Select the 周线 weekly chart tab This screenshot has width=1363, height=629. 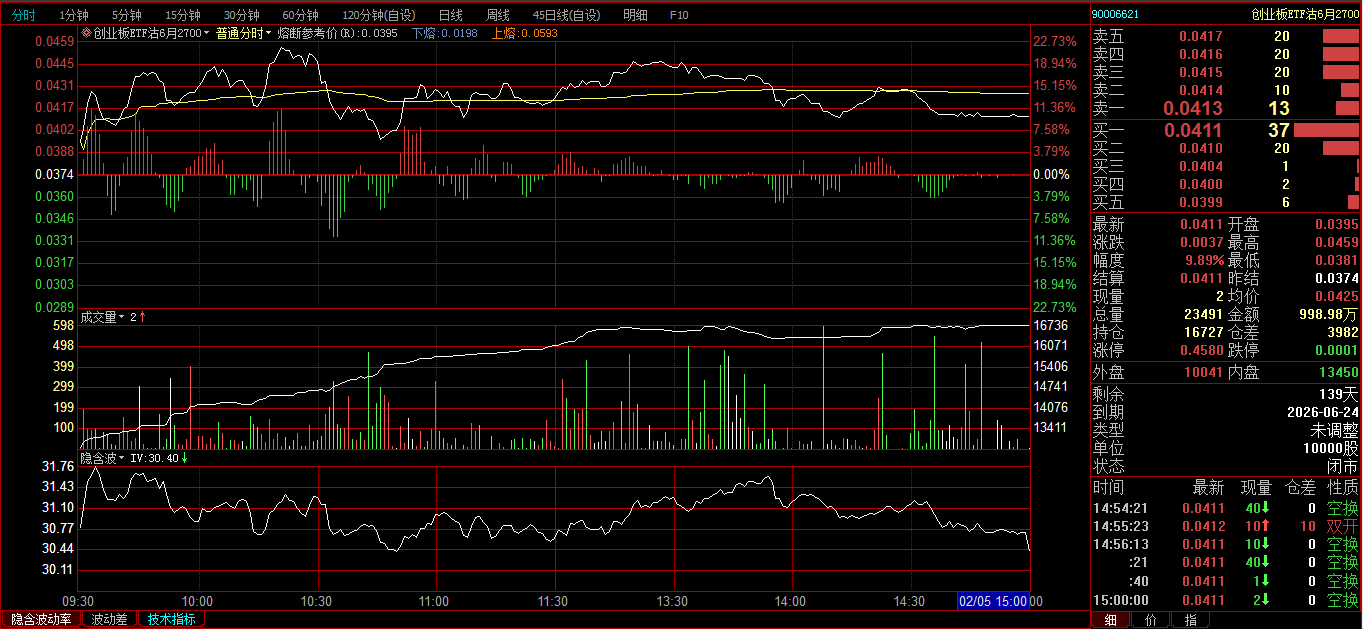(498, 15)
